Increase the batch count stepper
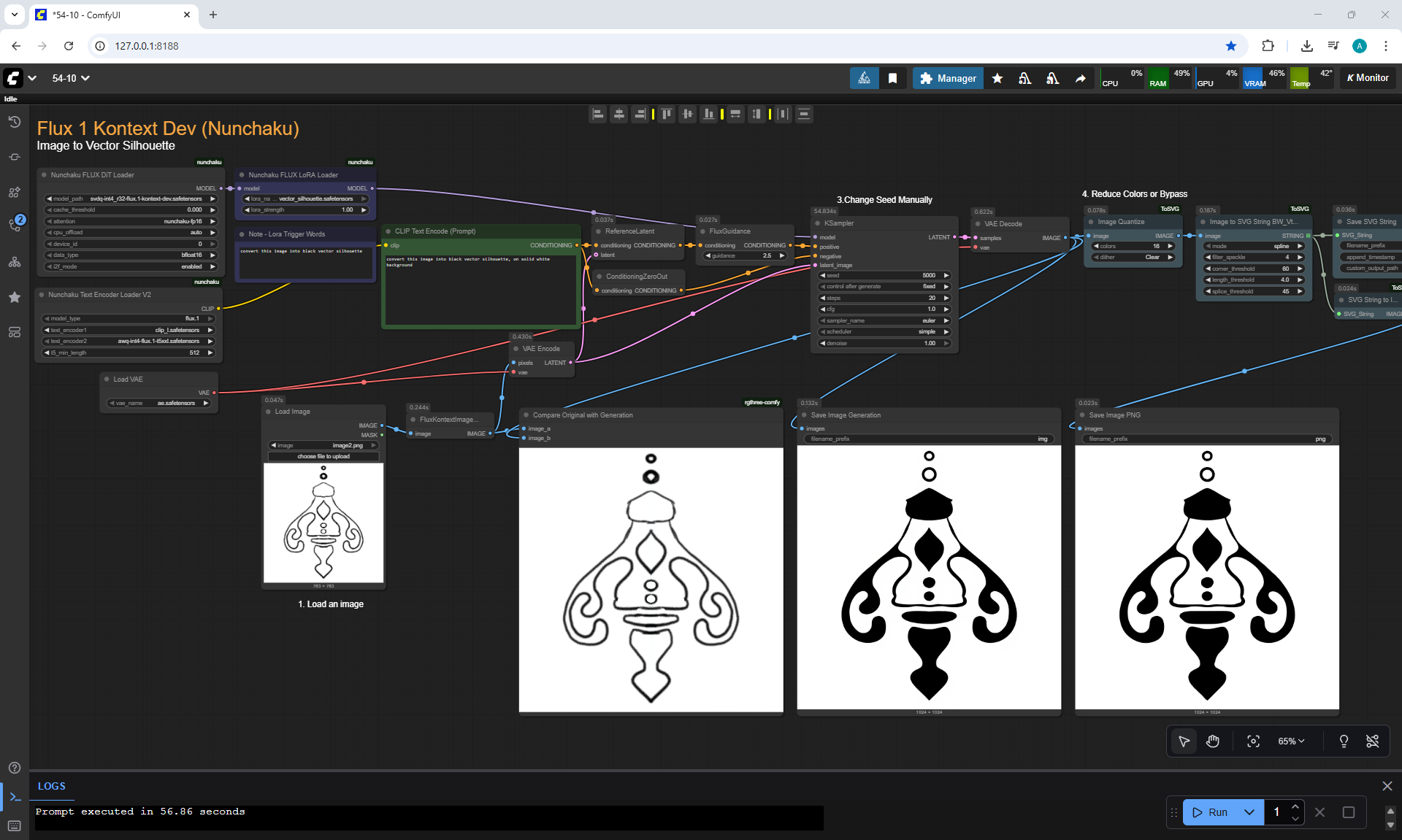The height and width of the screenshot is (840, 1402). (x=1295, y=807)
